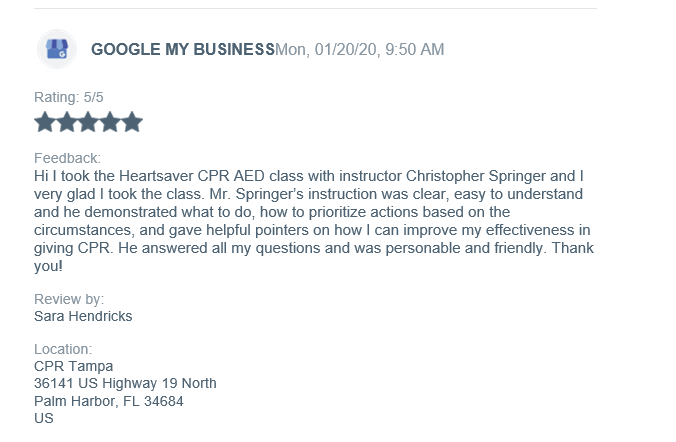The image size is (676, 442).
Task: Click the fourth rating star
Action: coord(110,122)
